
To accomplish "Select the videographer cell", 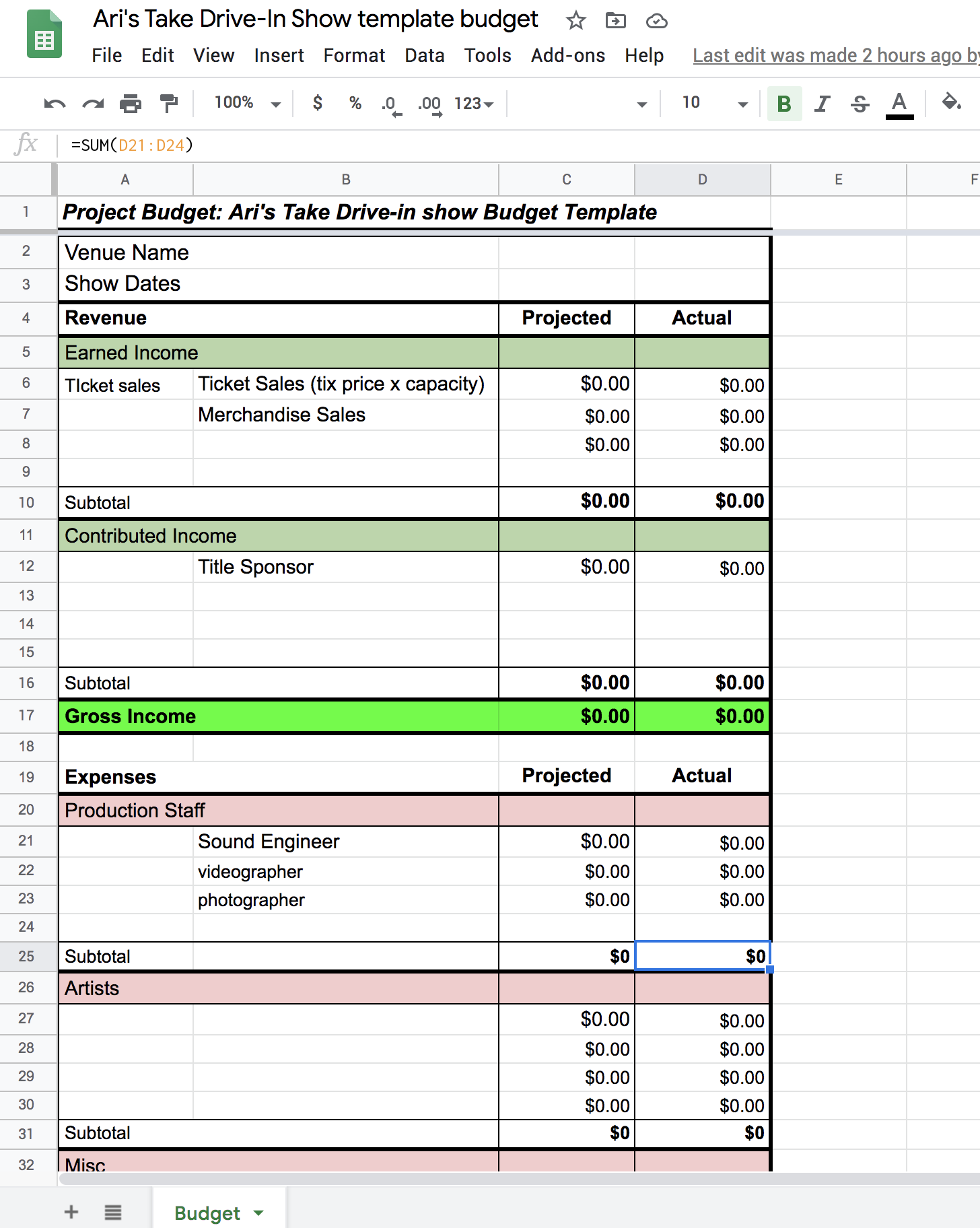I will pyautogui.click(x=346, y=872).
